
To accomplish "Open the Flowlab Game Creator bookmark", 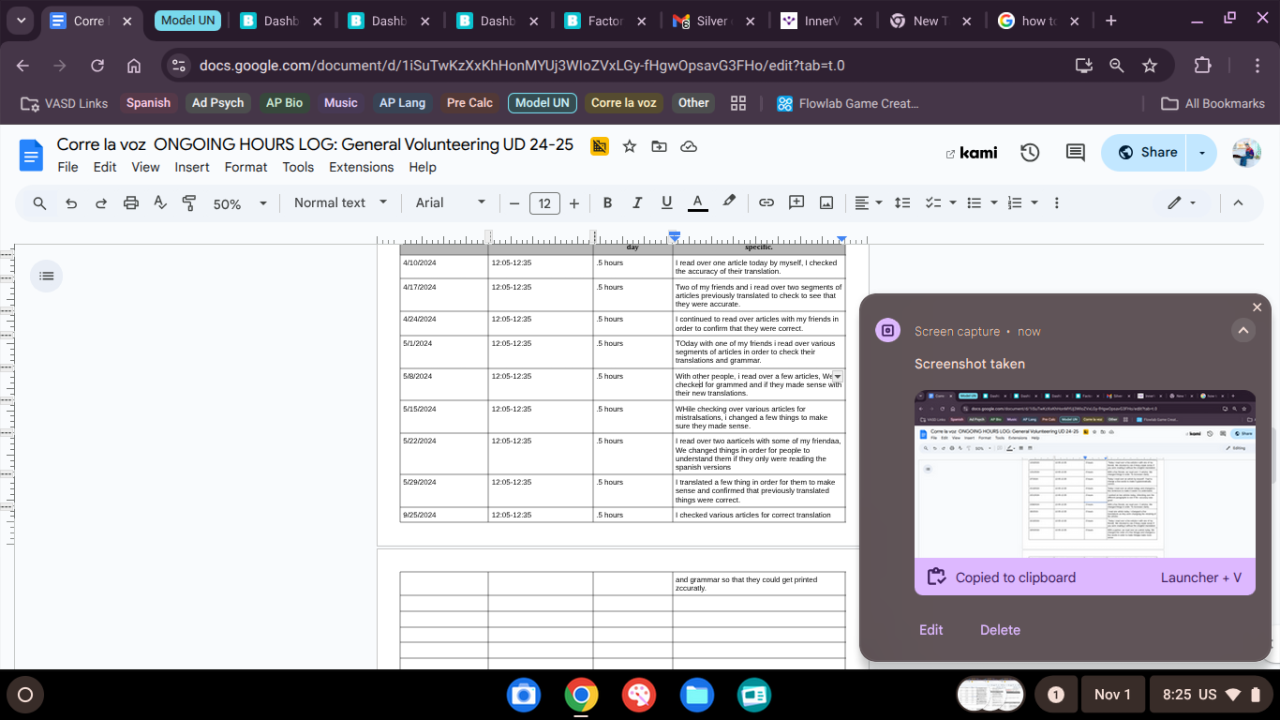I will point(848,103).
